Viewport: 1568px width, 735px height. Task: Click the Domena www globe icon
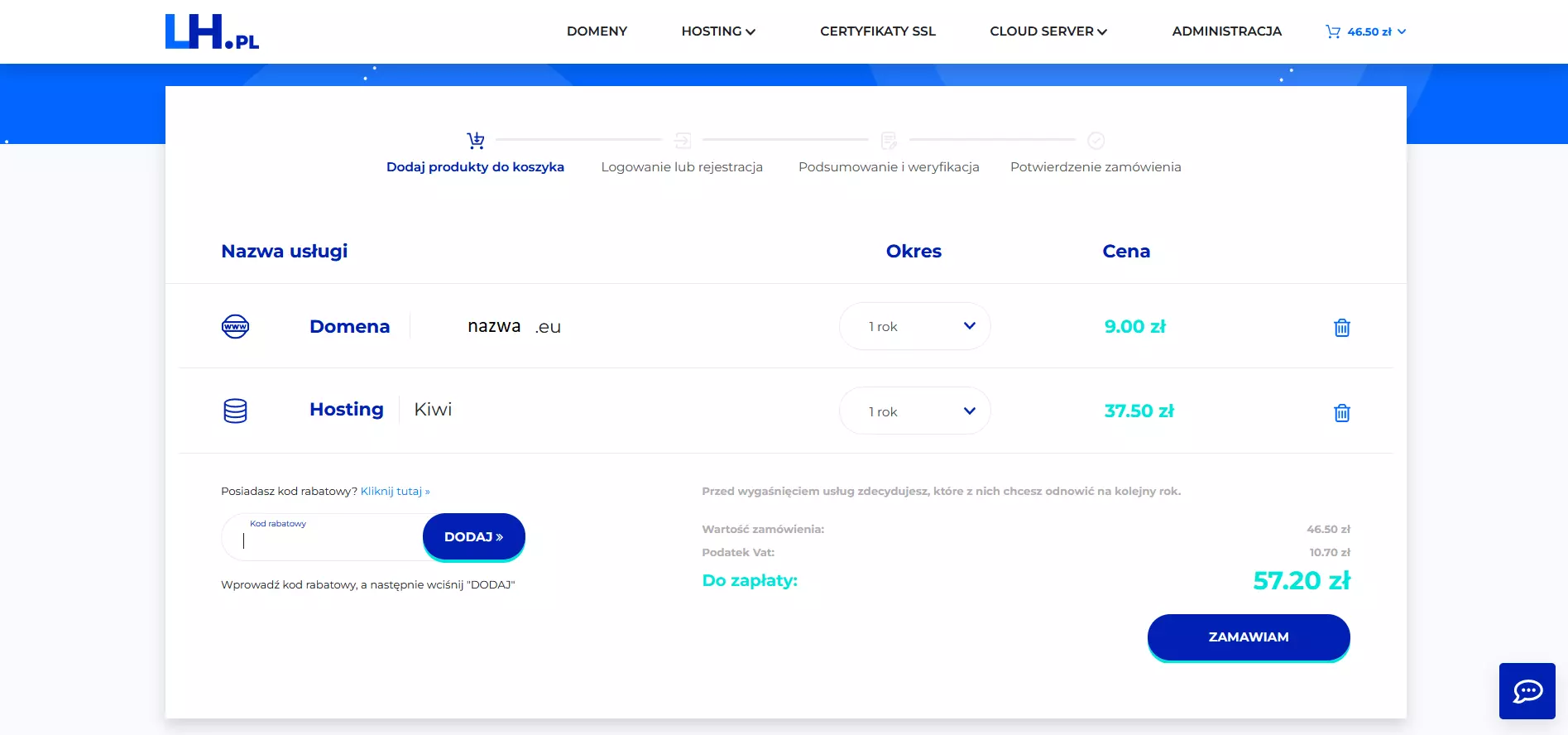236,326
